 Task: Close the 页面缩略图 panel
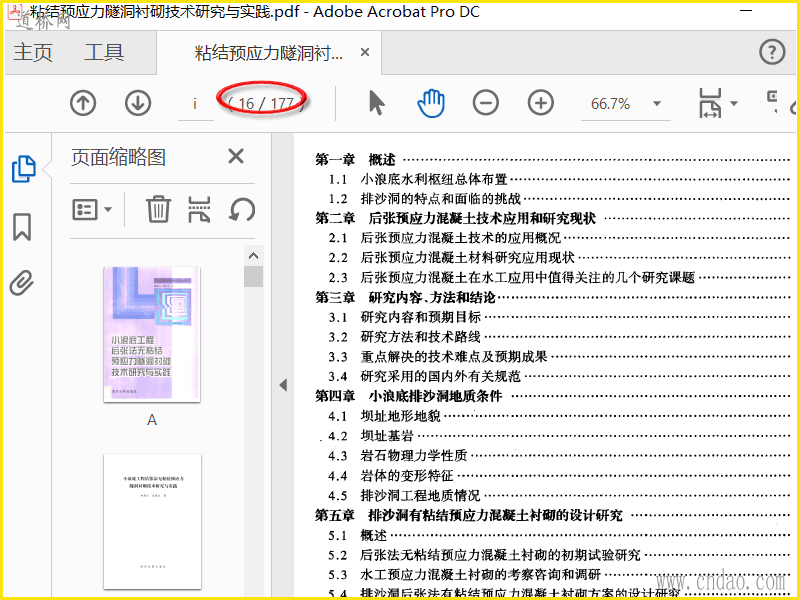(x=236, y=156)
